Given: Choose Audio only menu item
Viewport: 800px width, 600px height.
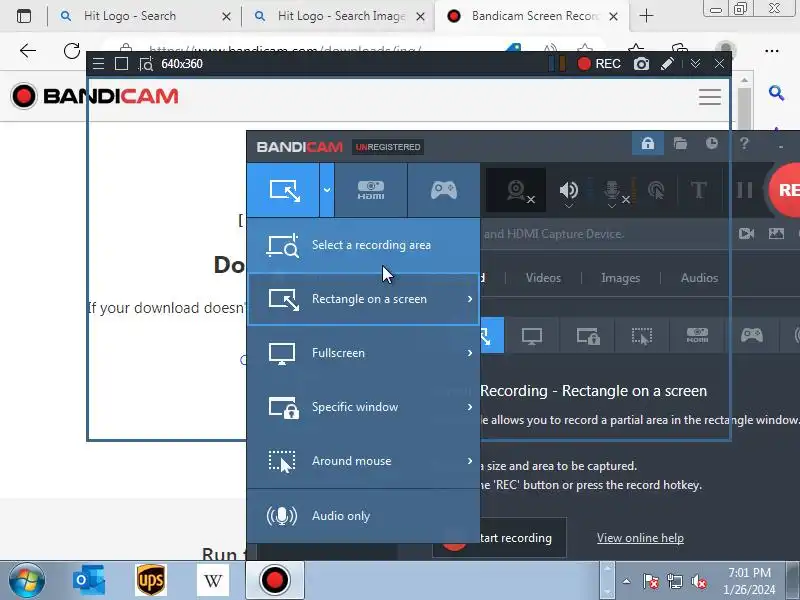Looking at the screenshot, I should [363, 516].
